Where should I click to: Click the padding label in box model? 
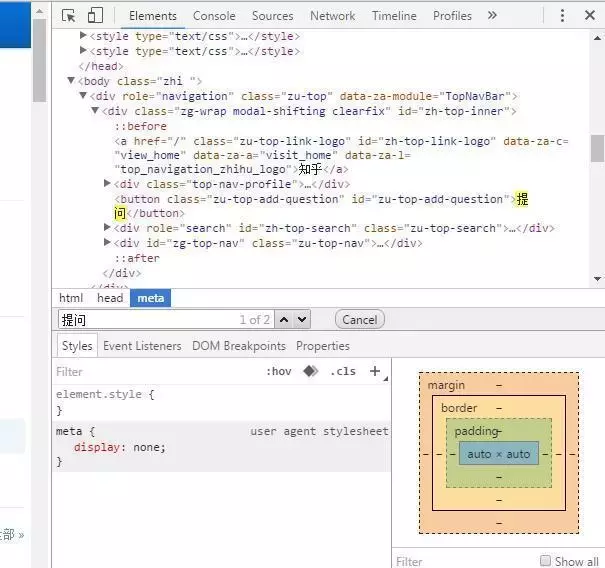pyautogui.click(x=476, y=431)
